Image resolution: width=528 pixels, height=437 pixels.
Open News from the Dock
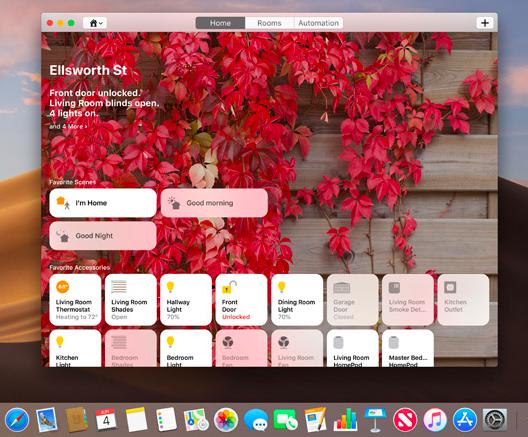pyautogui.click(x=405, y=419)
